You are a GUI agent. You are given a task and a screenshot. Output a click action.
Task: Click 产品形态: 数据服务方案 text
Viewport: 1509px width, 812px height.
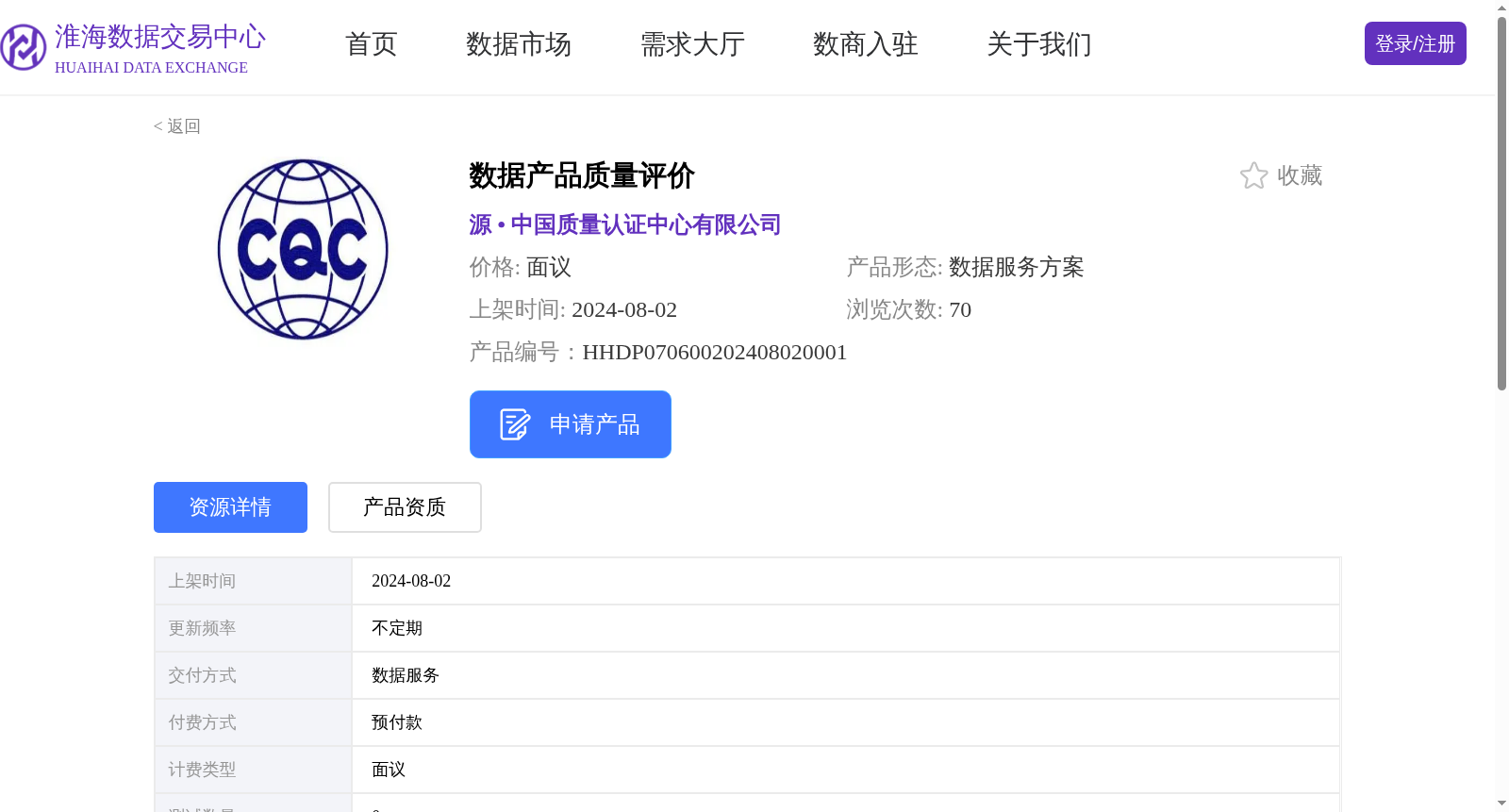965,267
